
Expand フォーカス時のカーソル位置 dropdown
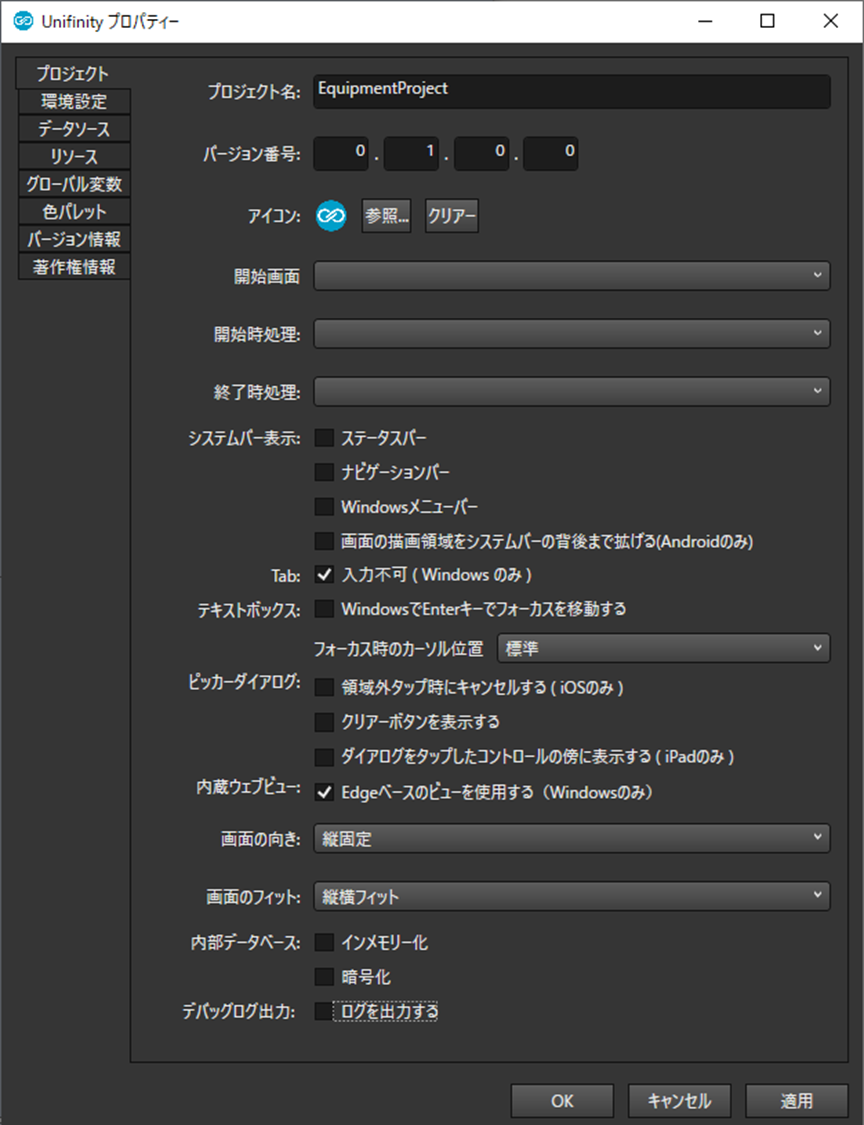coord(663,648)
